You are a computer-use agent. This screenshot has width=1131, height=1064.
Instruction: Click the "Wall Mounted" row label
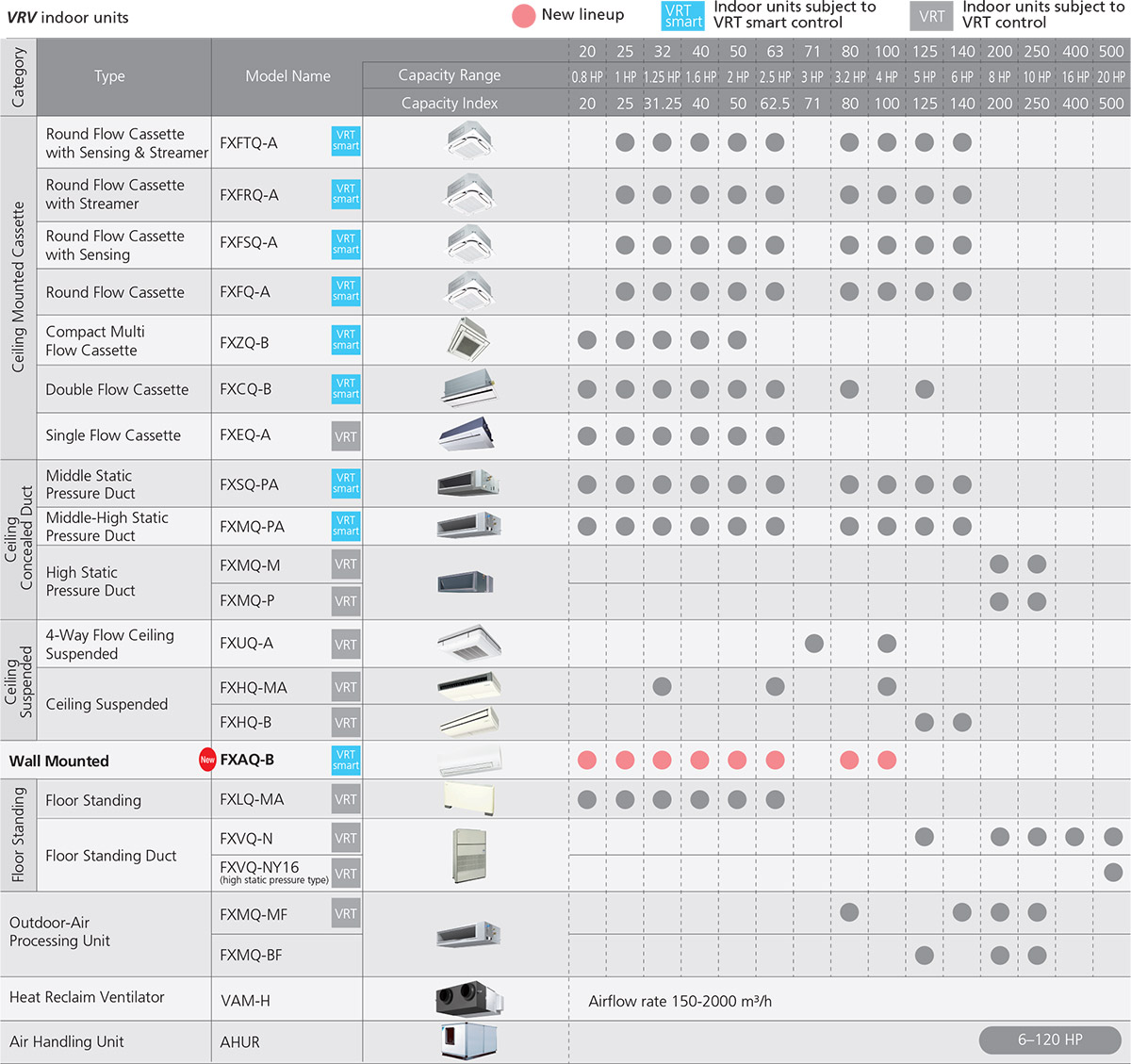[x=59, y=761]
